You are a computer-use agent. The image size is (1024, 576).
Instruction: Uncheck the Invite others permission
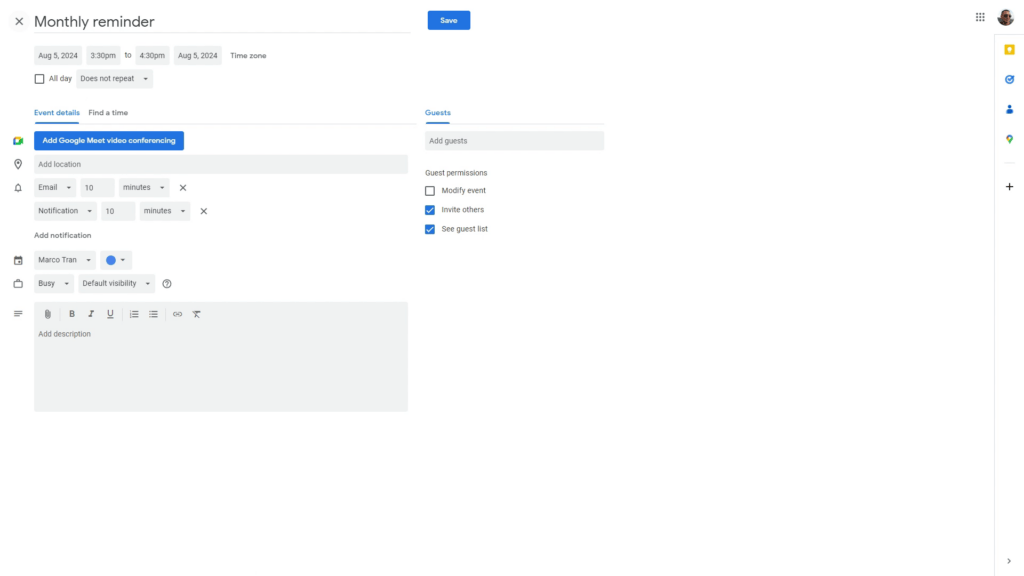[x=429, y=209]
